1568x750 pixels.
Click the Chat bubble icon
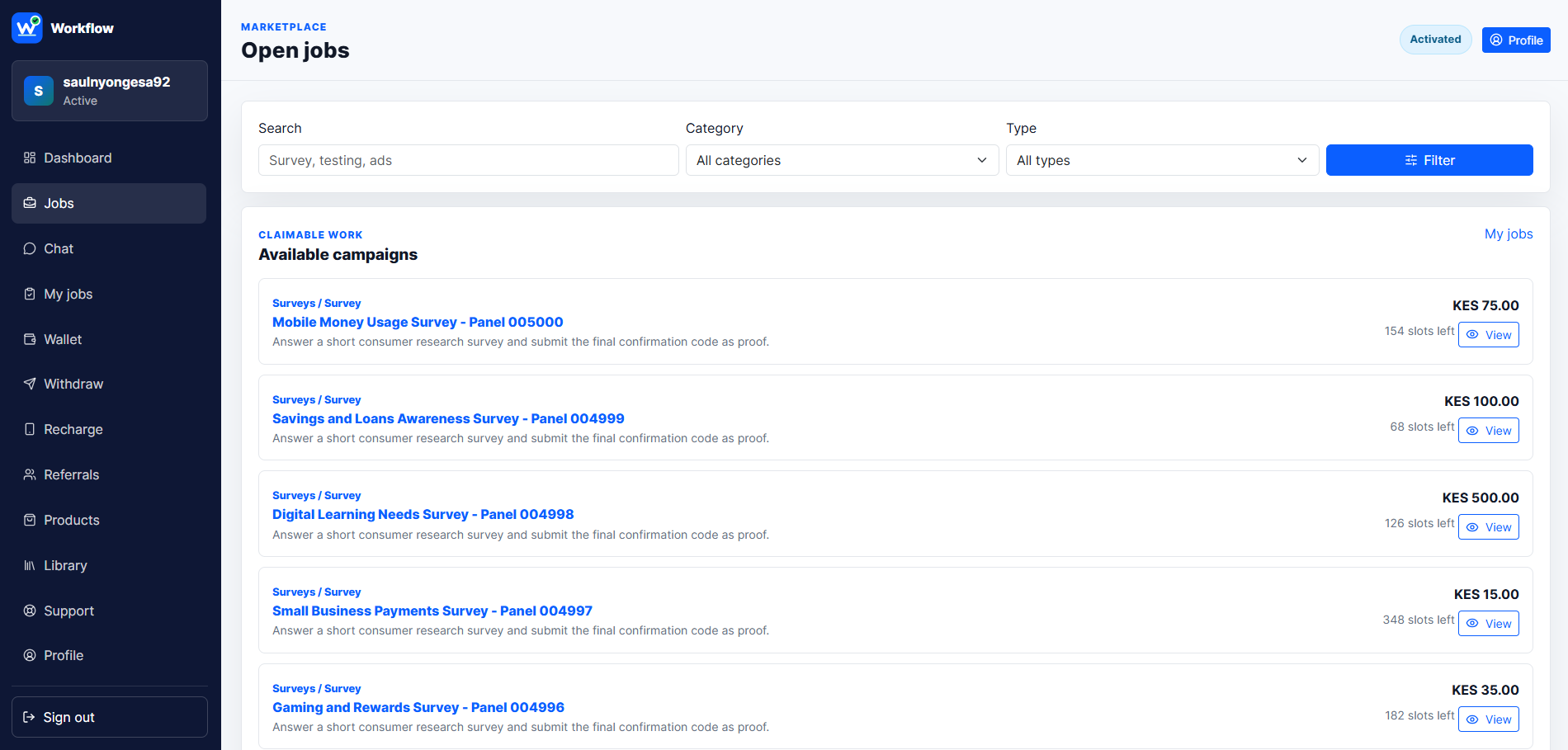click(30, 248)
